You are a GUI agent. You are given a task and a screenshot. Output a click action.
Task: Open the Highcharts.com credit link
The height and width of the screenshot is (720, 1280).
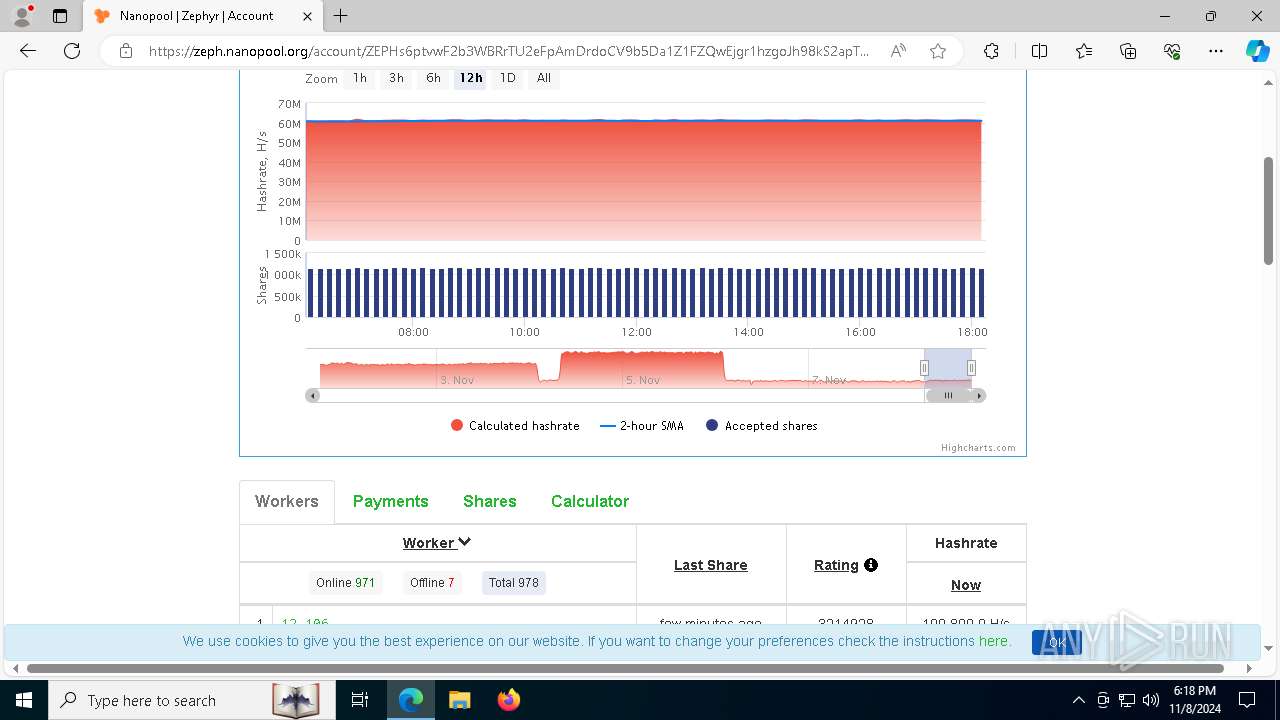[x=978, y=448]
